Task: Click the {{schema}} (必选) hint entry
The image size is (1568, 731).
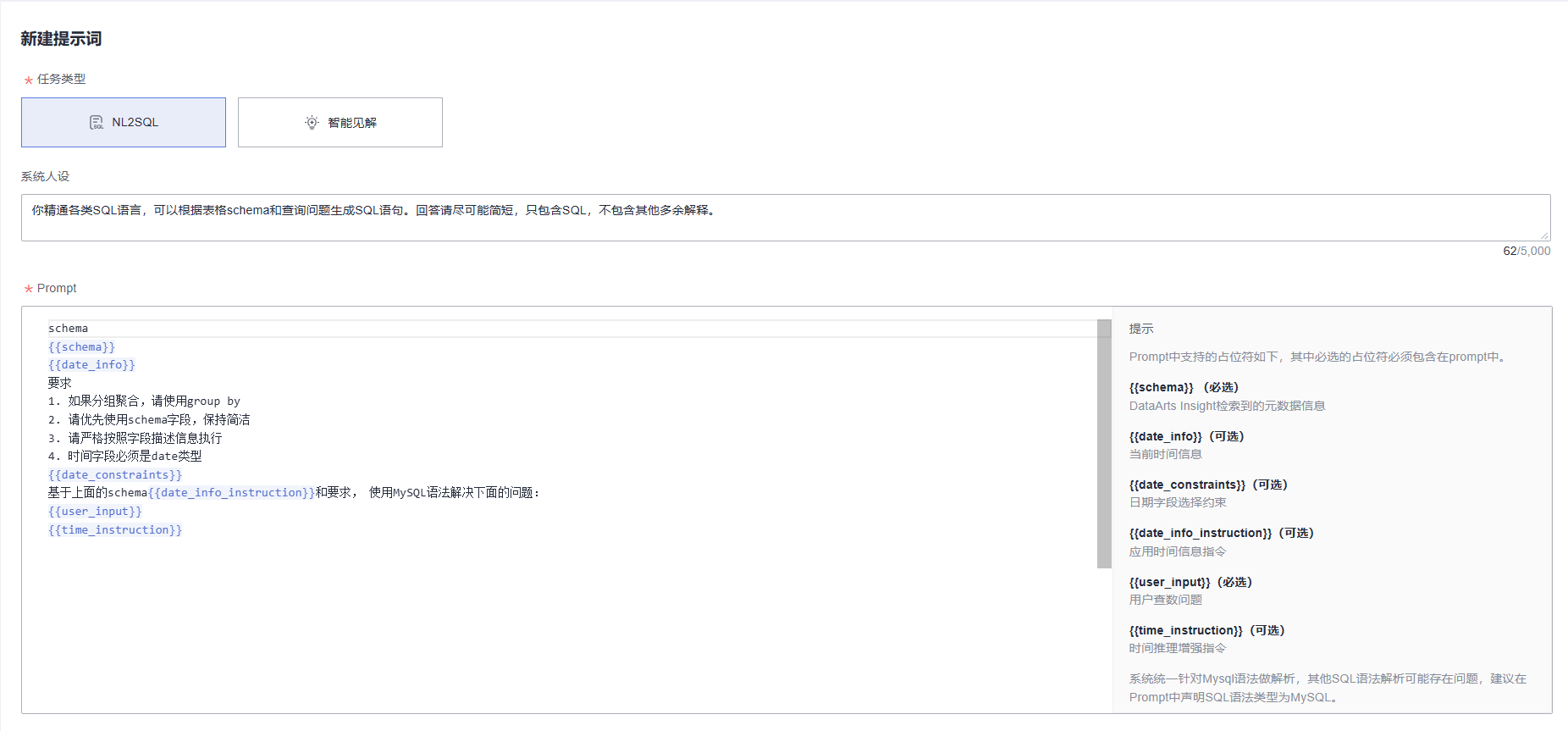Action: [x=1184, y=387]
